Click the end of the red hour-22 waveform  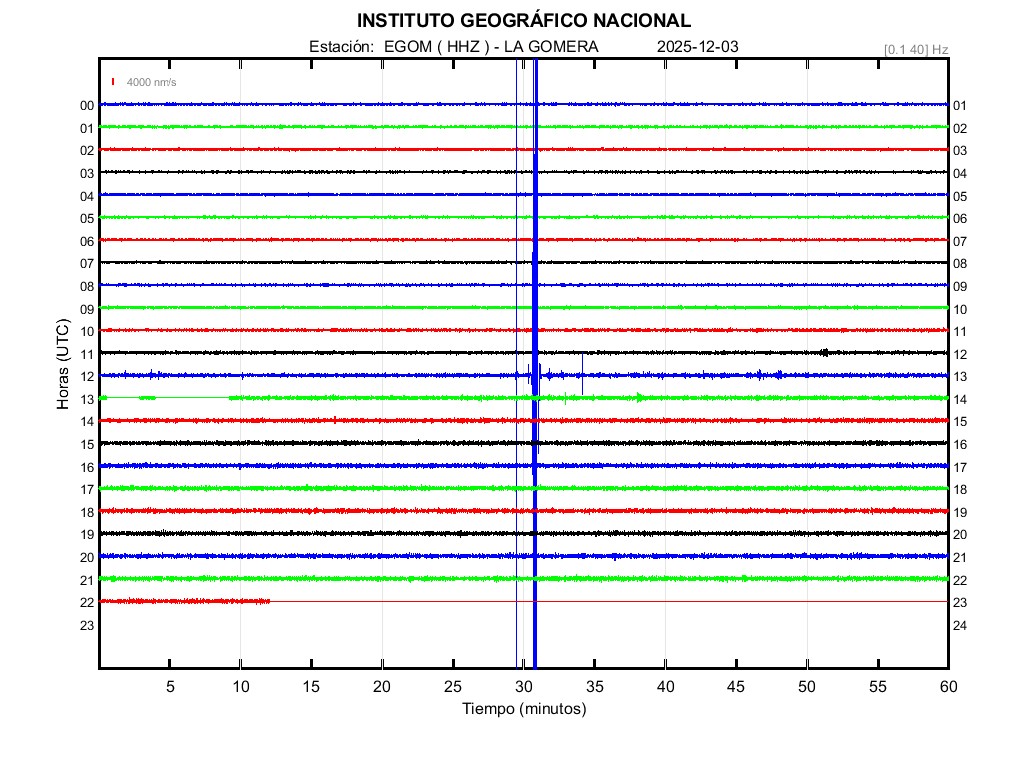269,601
